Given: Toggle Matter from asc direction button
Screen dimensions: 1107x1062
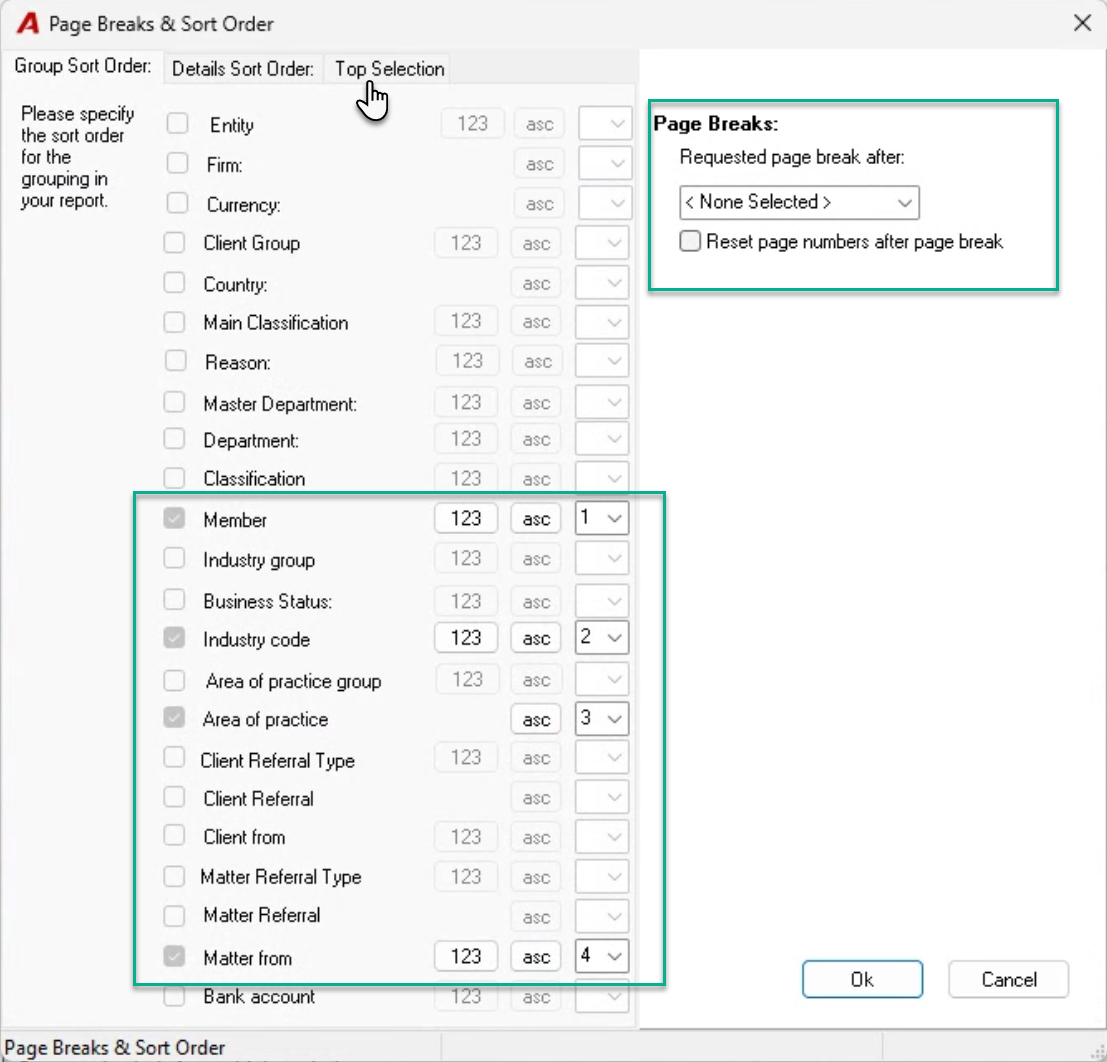Looking at the screenshot, I should click(536, 957).
